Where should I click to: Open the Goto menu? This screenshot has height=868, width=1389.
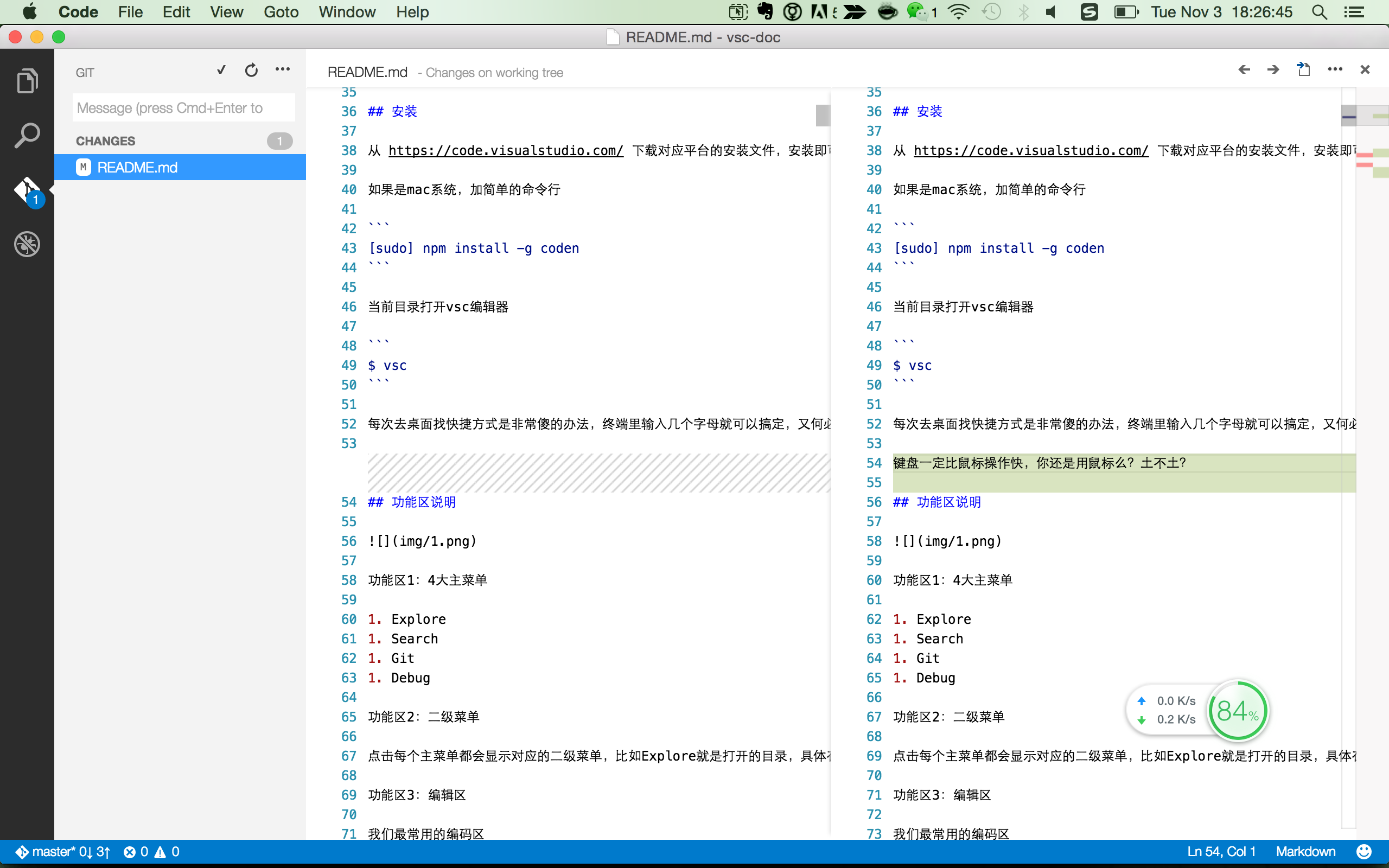[281, 12]
